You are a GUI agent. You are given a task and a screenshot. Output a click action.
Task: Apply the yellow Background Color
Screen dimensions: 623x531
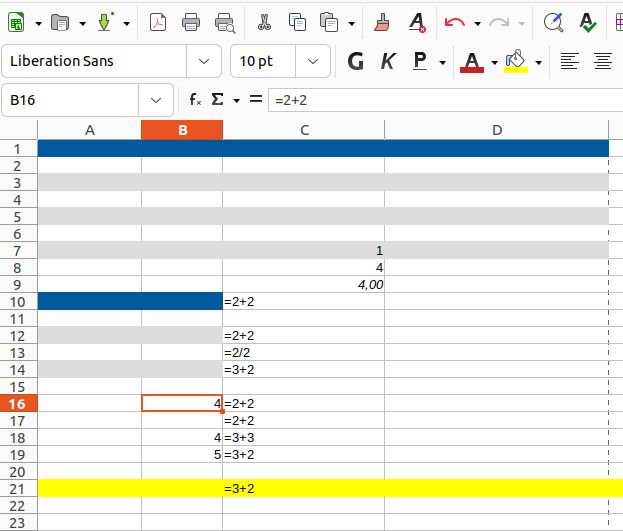pyautogui.click(x=516, y=62)
